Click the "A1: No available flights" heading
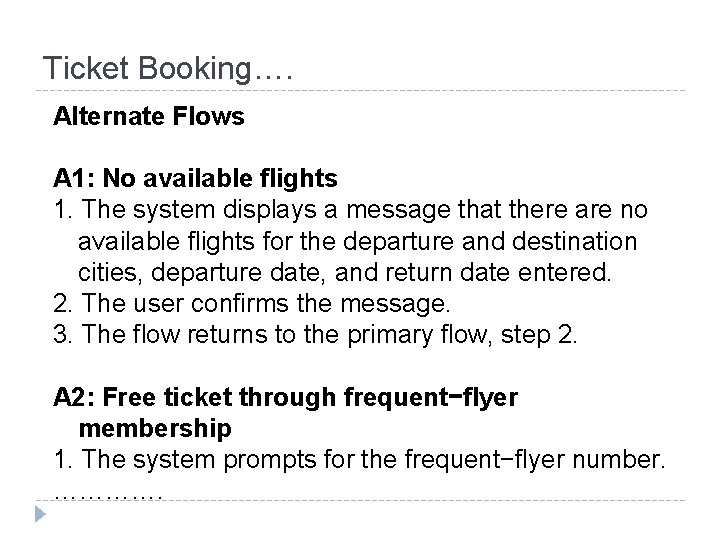The image size is (720, 540). coord(196,179)
